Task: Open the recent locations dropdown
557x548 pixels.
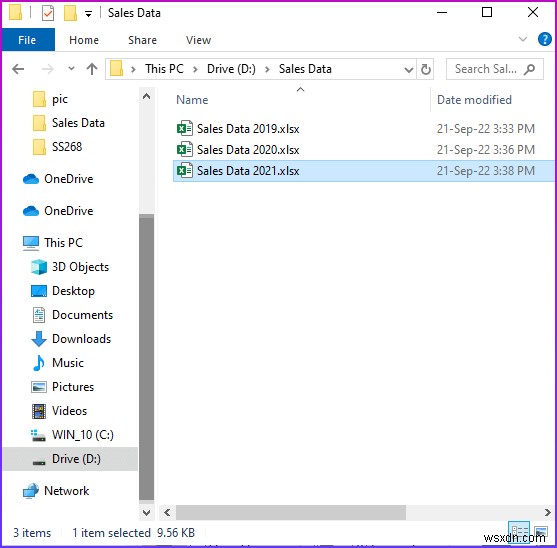Action: pyautogui.click(x=71, y=69)
